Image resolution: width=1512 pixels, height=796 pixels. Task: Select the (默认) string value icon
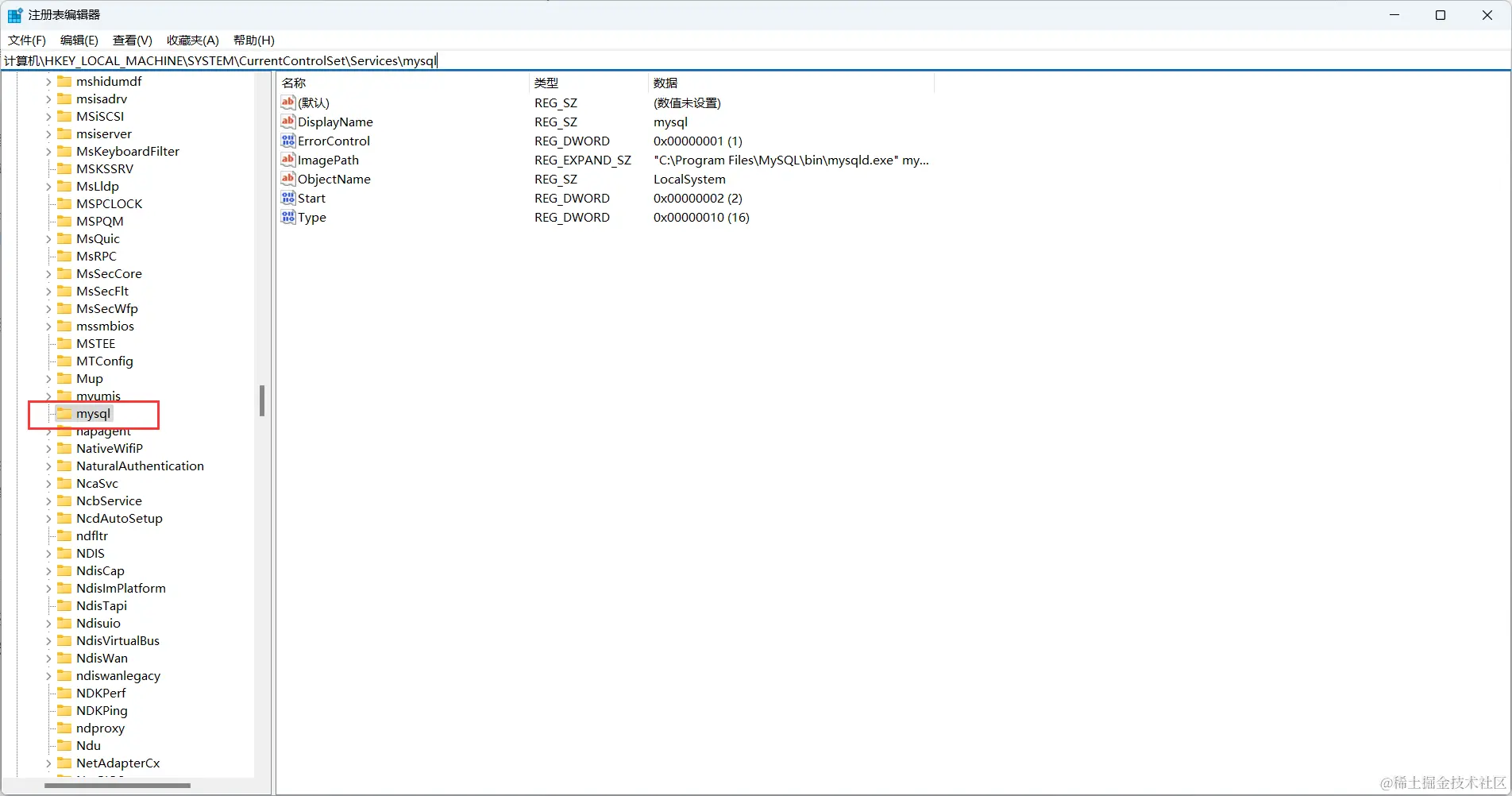pos(288,102)
